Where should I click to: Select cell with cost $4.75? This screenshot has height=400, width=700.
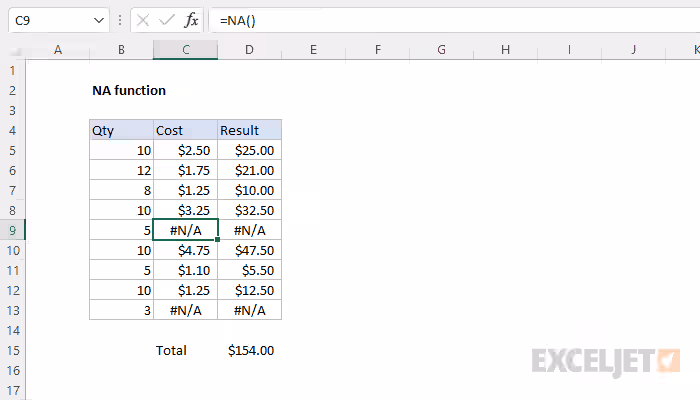coord(186,250)
